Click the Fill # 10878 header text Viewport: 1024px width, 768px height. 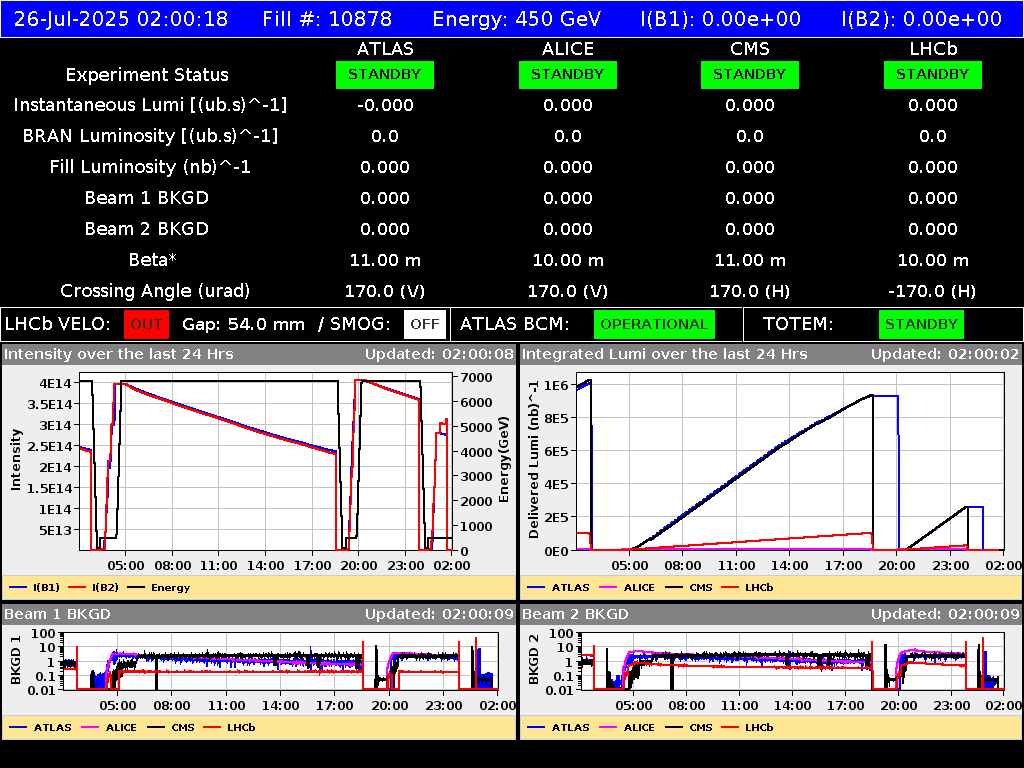point(327,19)
